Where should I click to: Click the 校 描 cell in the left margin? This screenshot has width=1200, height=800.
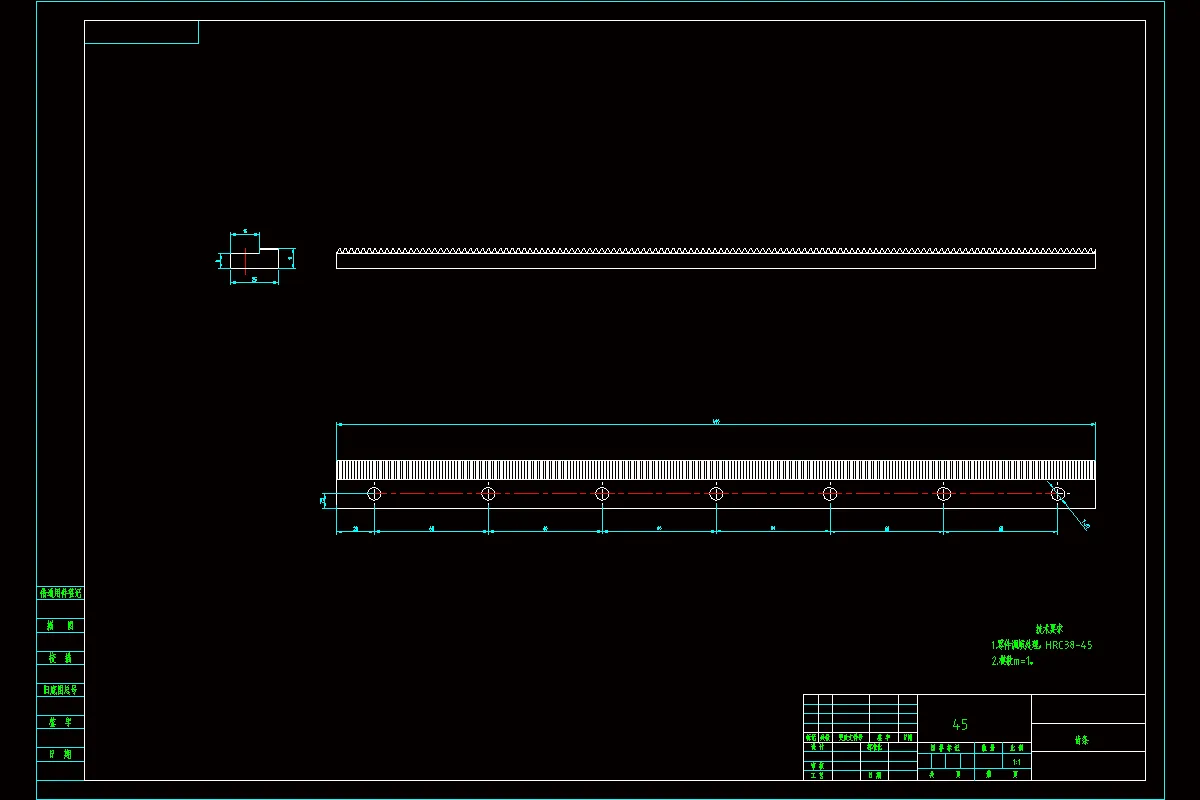[61, 658]
